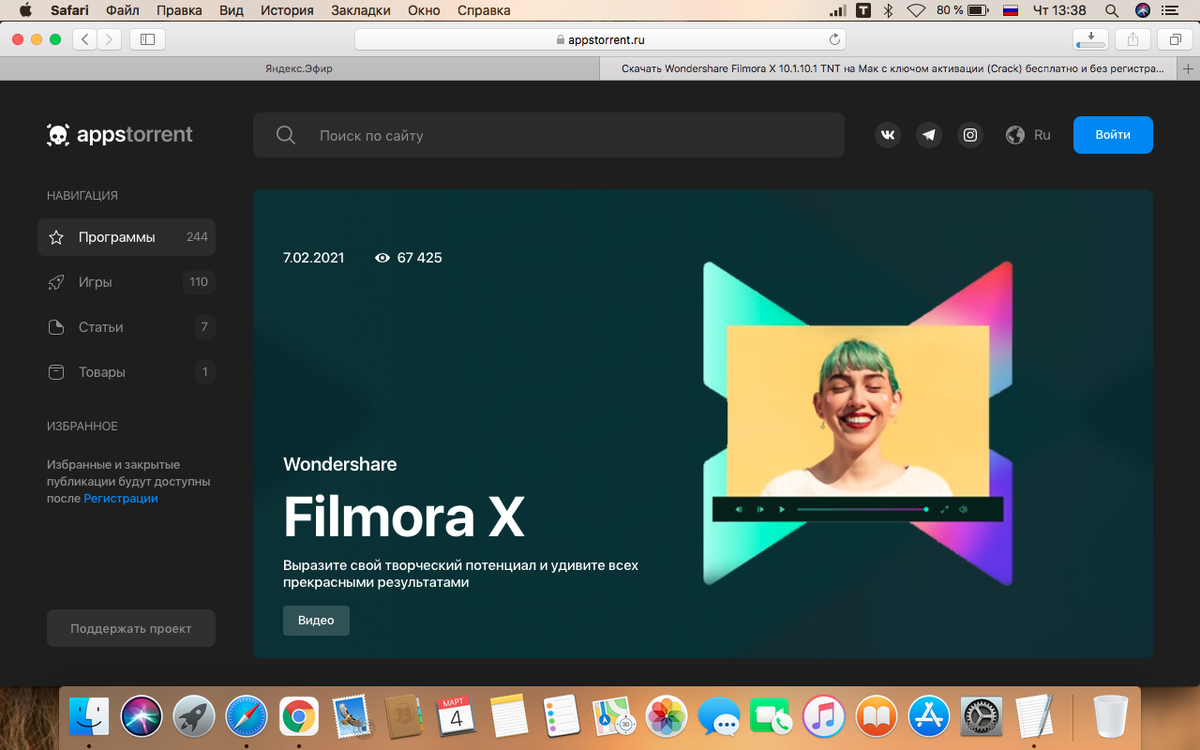Click the star icon beside Программы
The height and width of the screenshot is (750, 1200).
pos(57,237)
